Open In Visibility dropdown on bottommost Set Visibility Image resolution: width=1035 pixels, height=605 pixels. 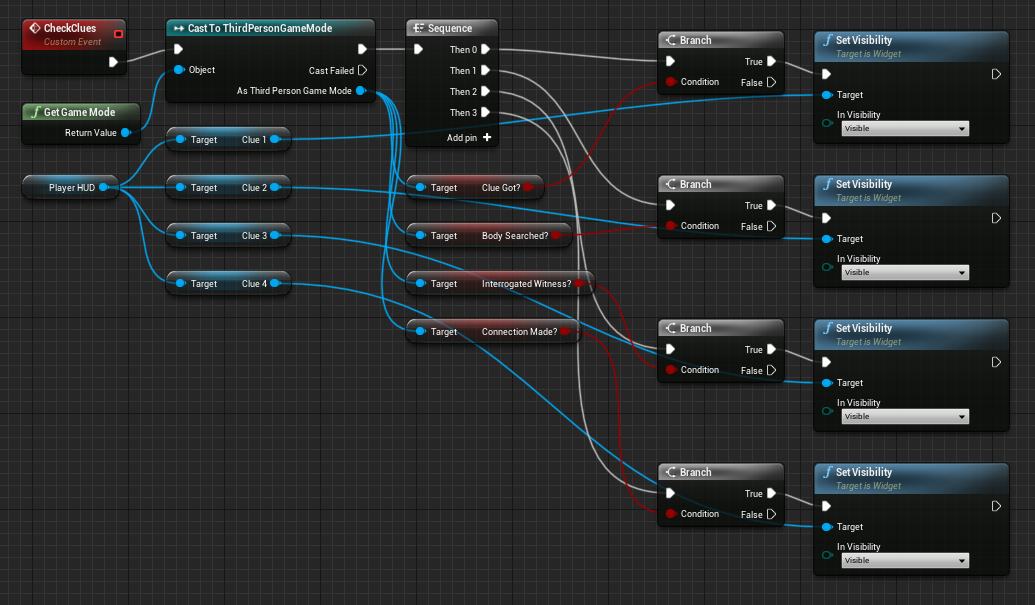point(905,560)
